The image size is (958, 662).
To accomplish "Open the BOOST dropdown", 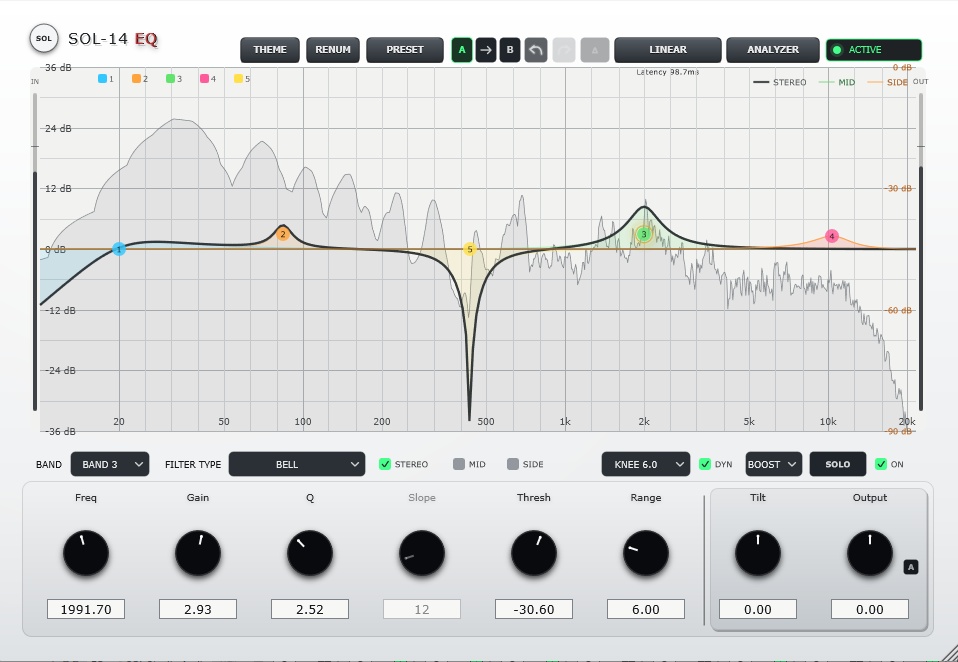I will (773, 464).
